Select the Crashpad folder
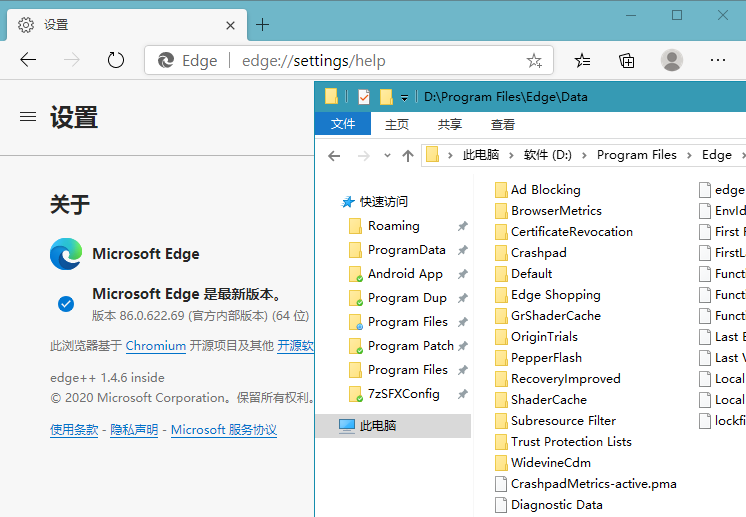Image resolution: width=746 pixels, height=517 pixels. [x=530, y=253]
